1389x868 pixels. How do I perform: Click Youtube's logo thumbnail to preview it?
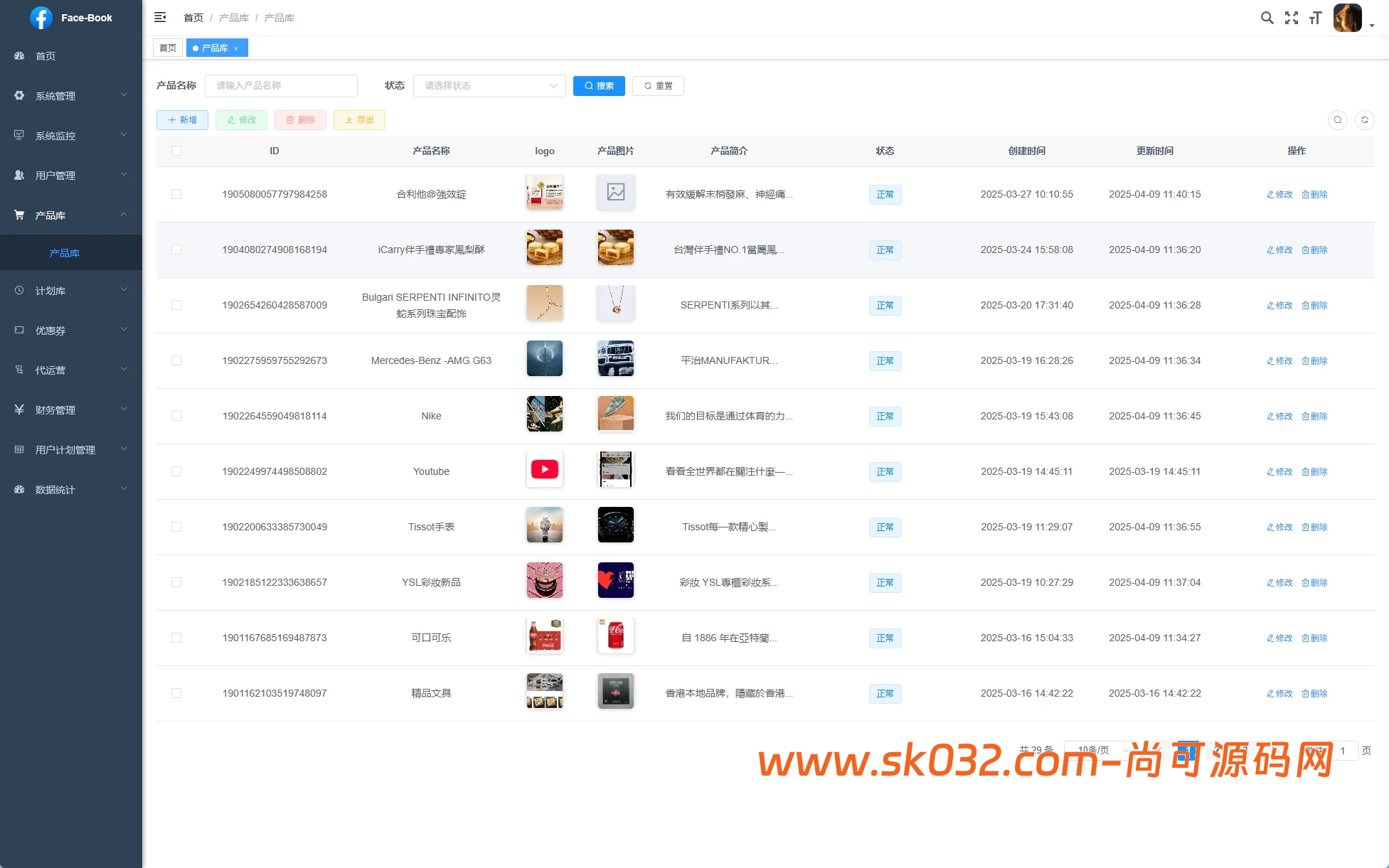pyautogui.click(x=544, y=469)
